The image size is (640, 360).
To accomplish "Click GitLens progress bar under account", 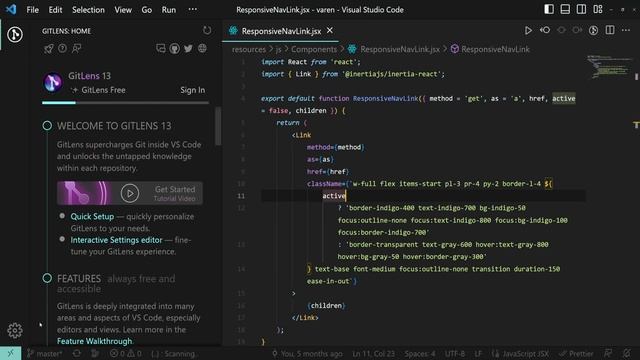I will click(125, 103).
